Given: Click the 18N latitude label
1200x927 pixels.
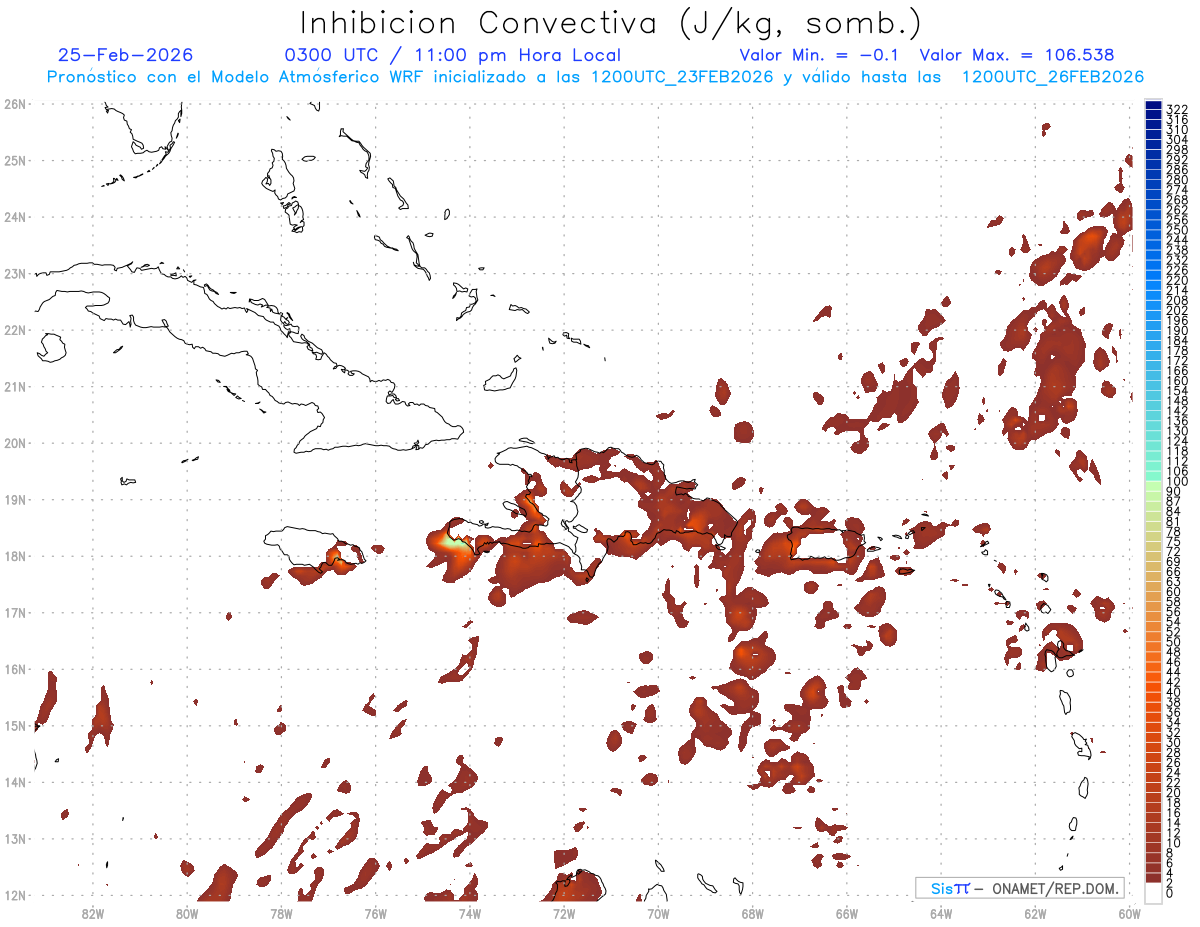Looking at the screenshot, I should [x=15, y=556].
